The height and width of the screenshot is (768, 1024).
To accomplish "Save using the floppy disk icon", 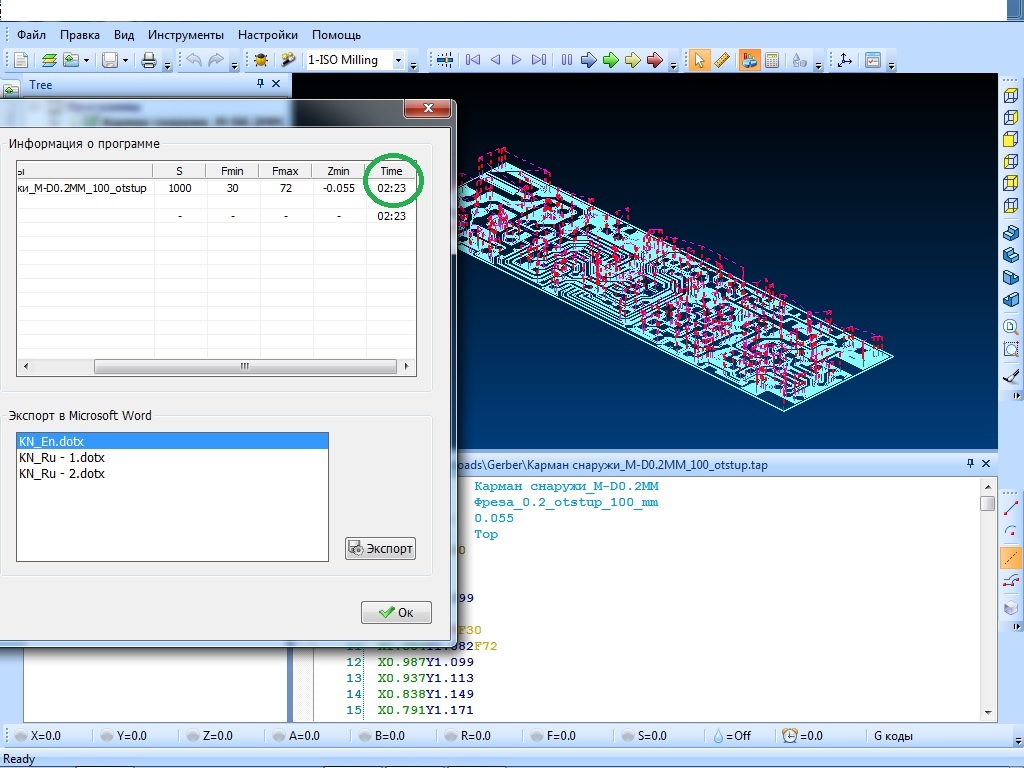I will 110,60.
